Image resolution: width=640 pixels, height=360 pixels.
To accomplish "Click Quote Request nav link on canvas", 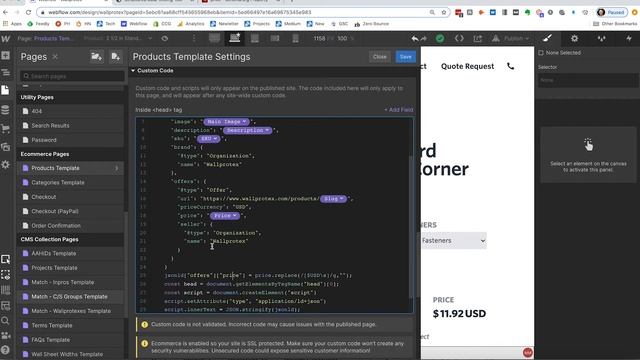I will click(x=467, y=66).
